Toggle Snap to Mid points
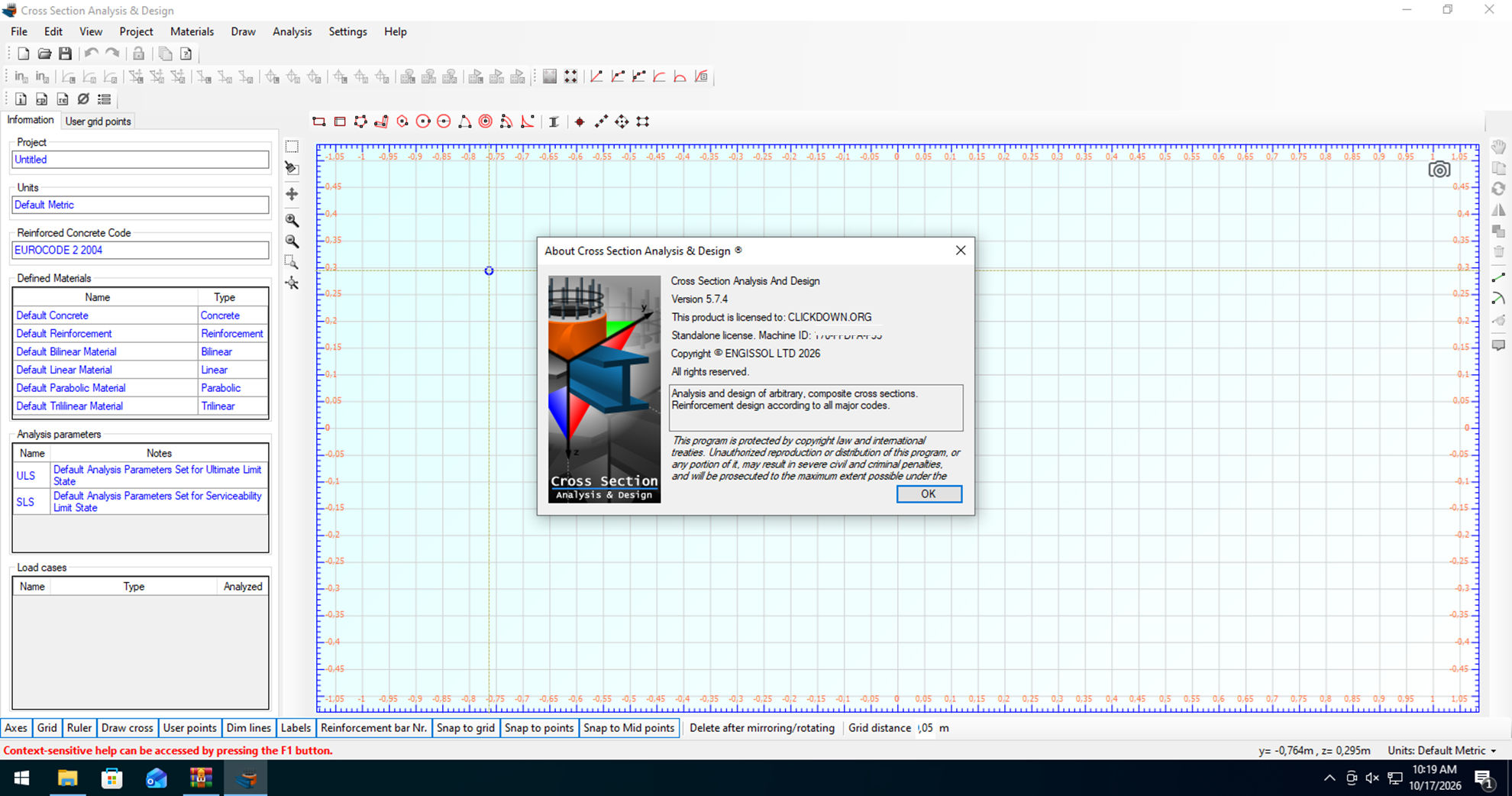This screenshot has width=1512, height=796. [x=629, y=728]
